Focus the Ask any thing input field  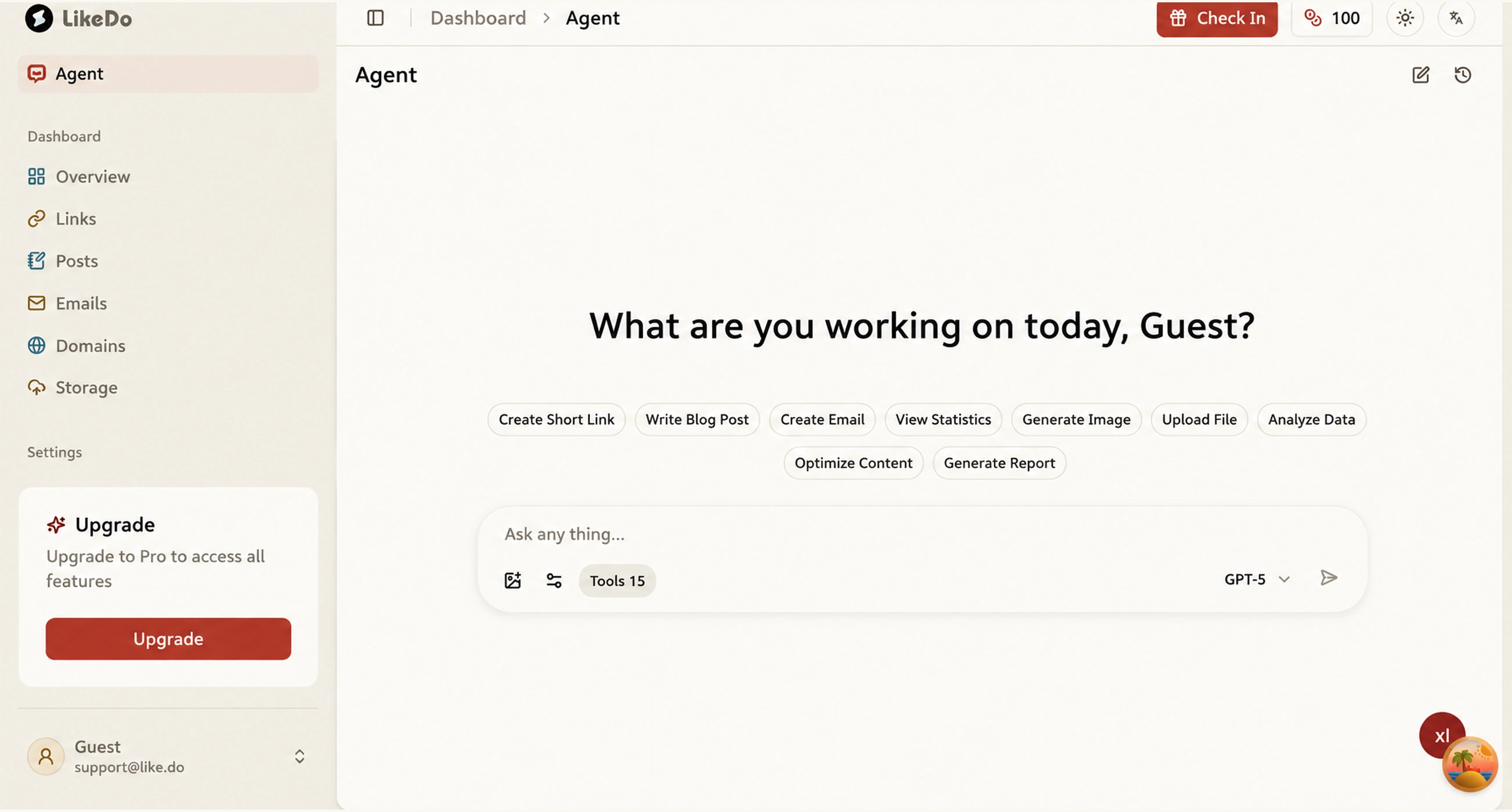tap(921, 534)
